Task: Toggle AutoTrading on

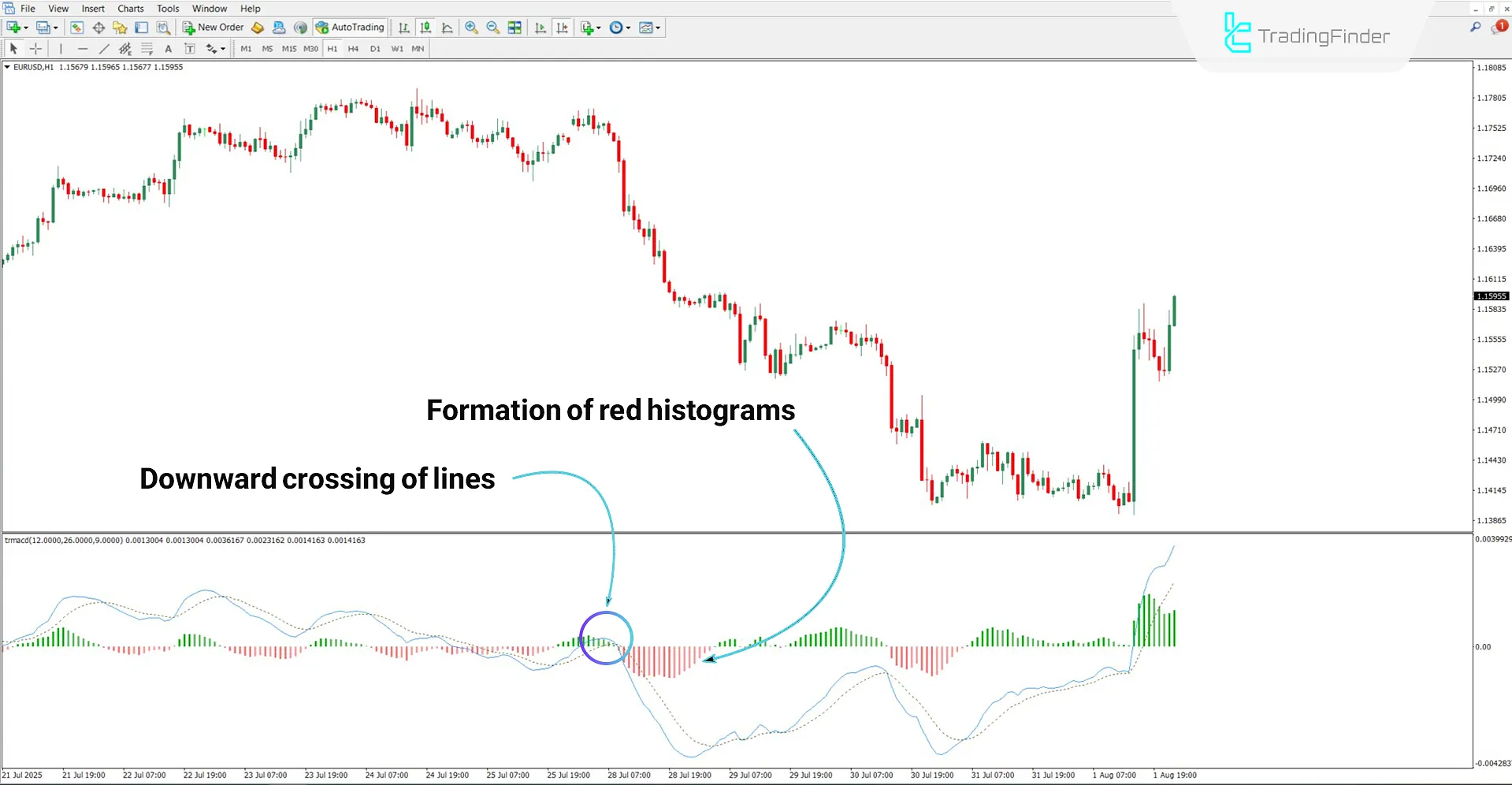Action: point(349,27)
